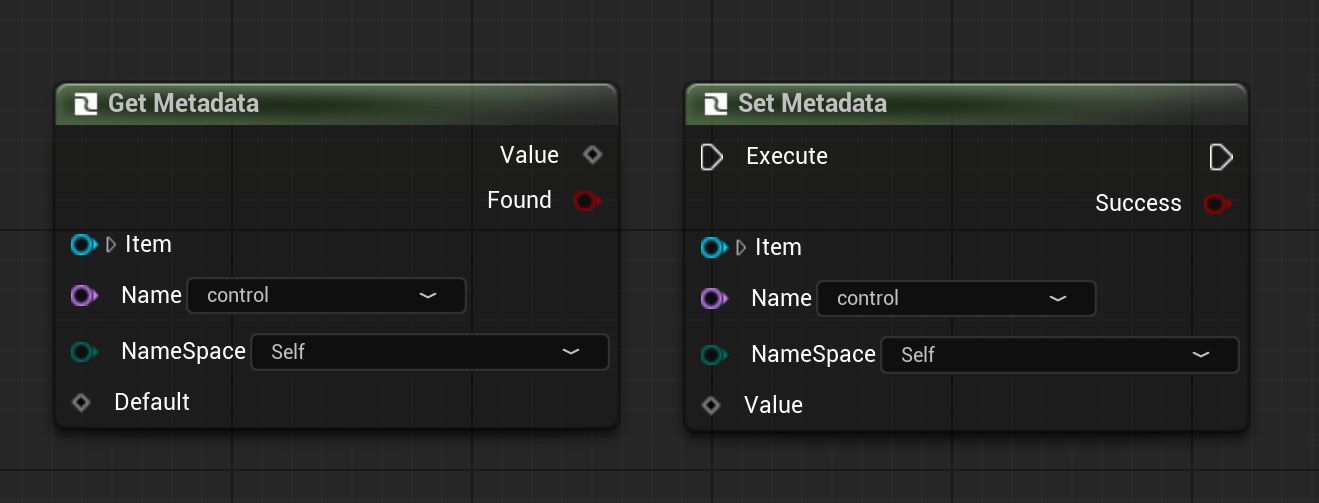1319x503 pixels.
Task: Expand the Item pin on Set Metadata
Action: (741, 247)
